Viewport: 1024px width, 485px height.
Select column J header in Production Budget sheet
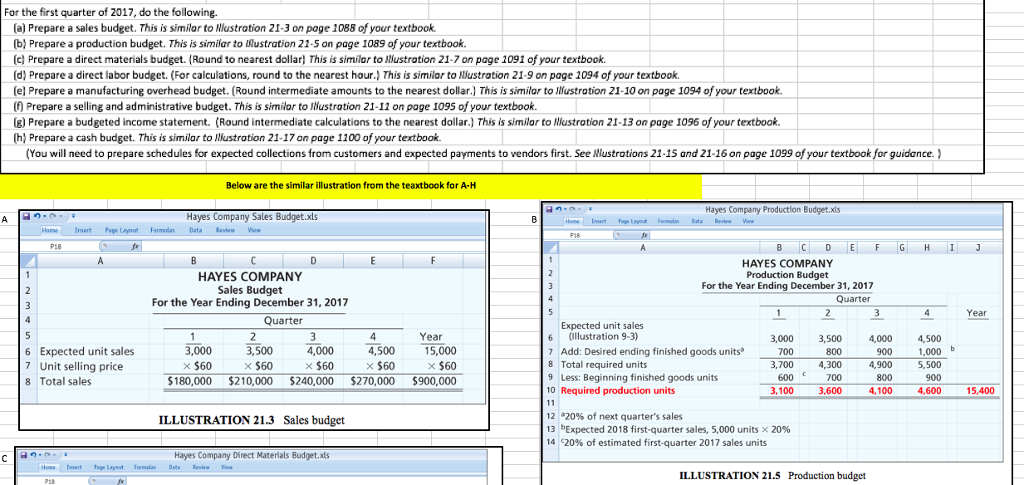[976, 247]
